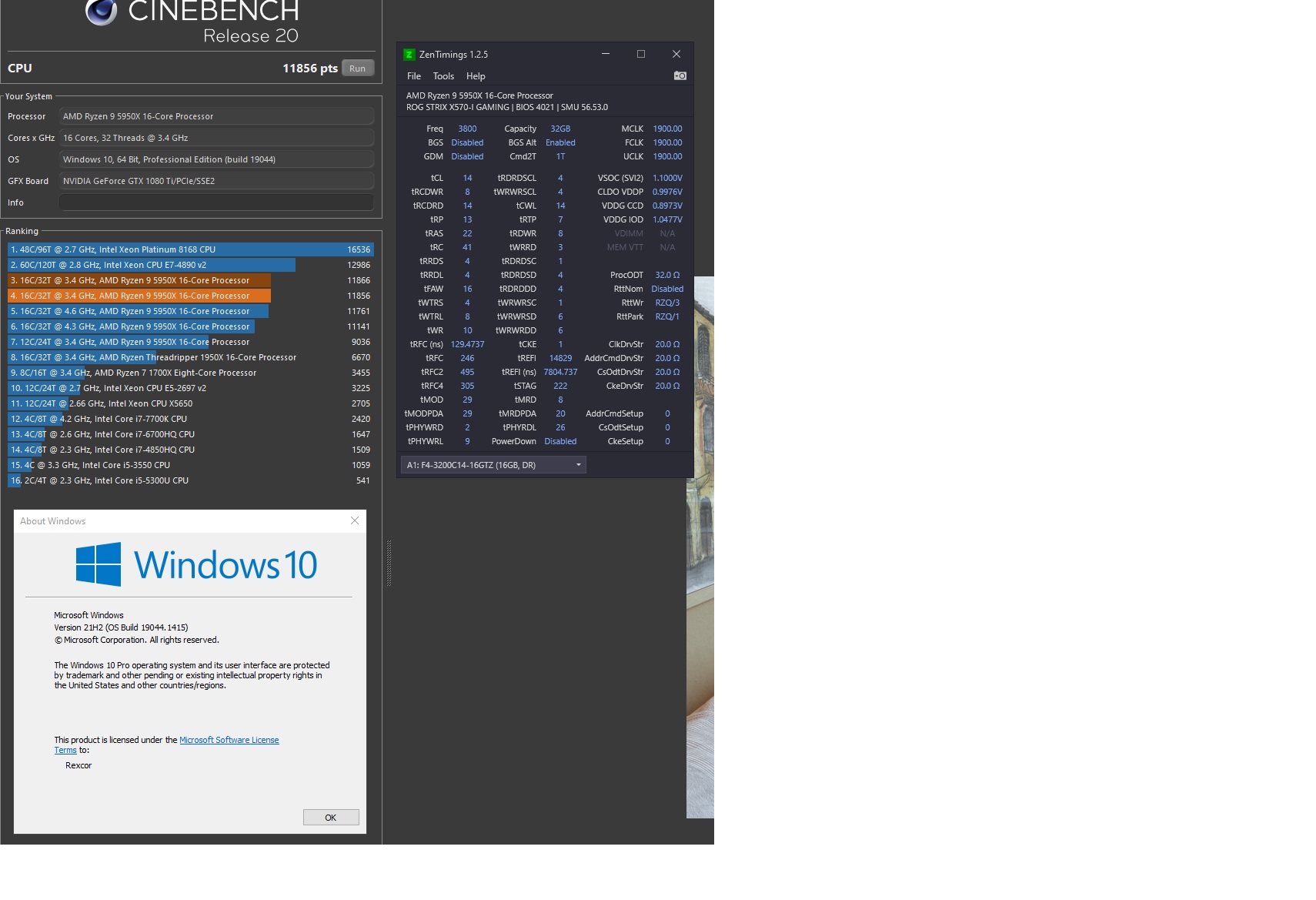1316x900 pixels.
Task: Run the Cinebench CPU test
Action: pos(358,69)
